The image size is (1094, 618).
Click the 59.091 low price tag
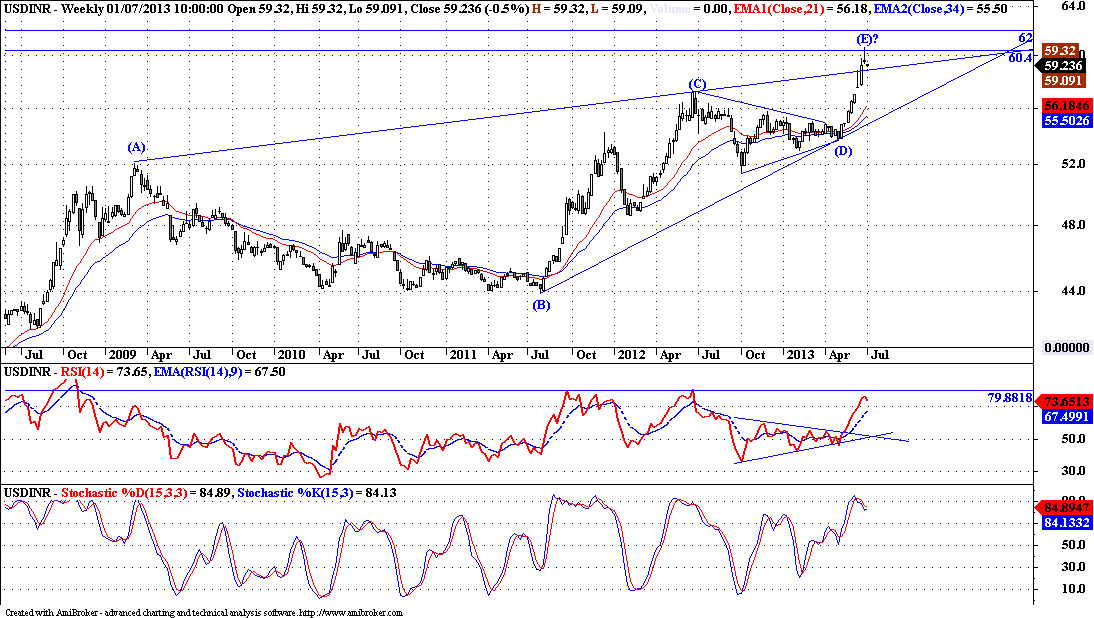point(1063,81)
